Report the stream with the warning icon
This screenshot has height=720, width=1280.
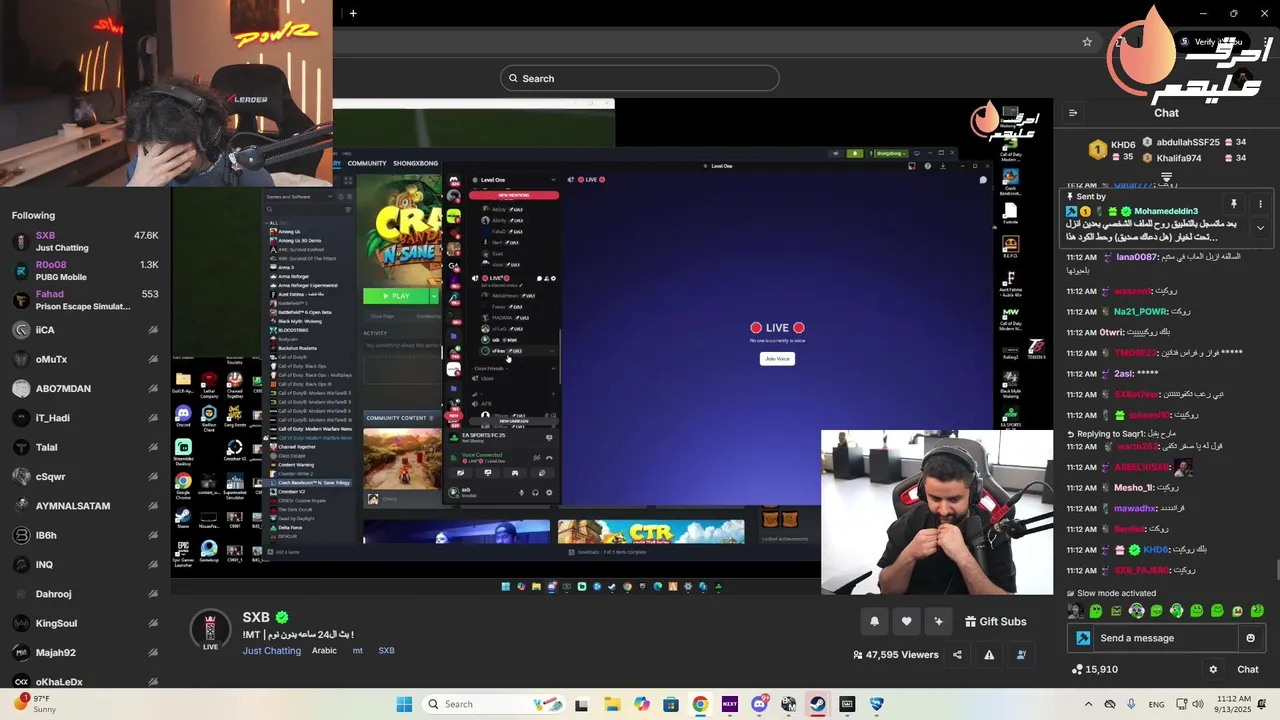click(989, 655)
